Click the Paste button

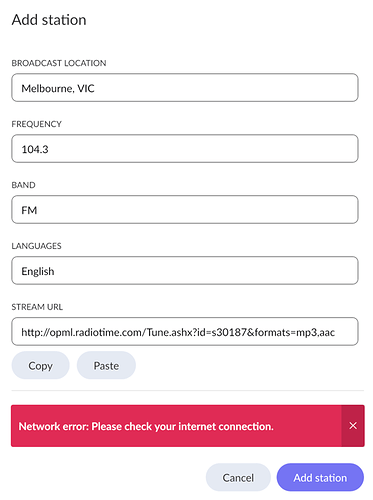pyautogui.click(x=106, y=365)
